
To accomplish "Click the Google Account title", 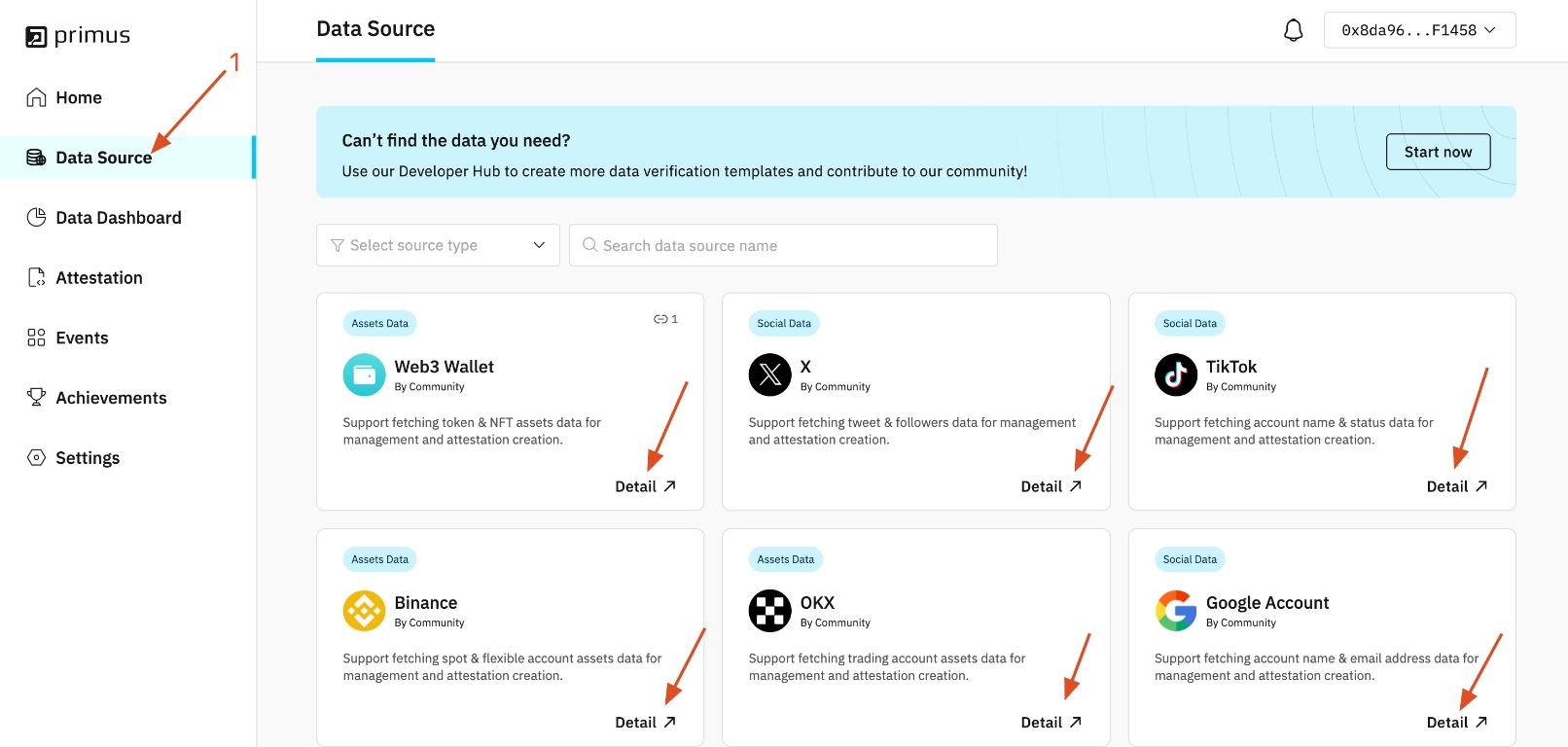I will 1267,603.
